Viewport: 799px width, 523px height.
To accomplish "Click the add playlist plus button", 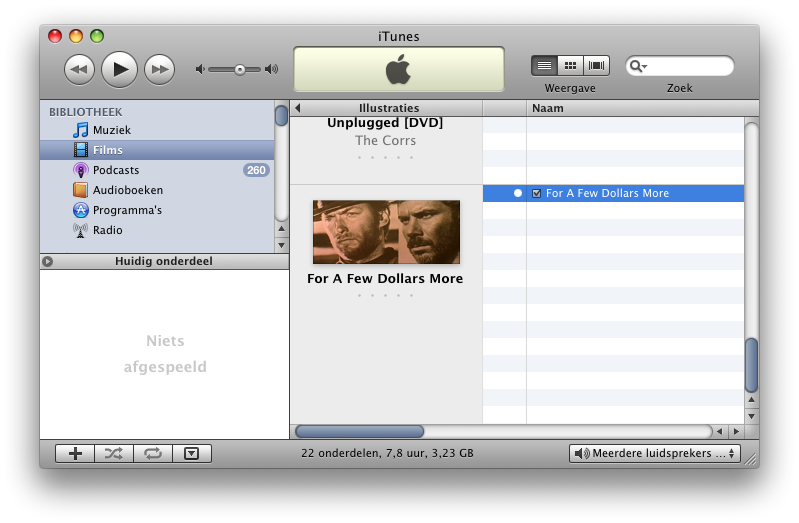I will click(75, 453).
